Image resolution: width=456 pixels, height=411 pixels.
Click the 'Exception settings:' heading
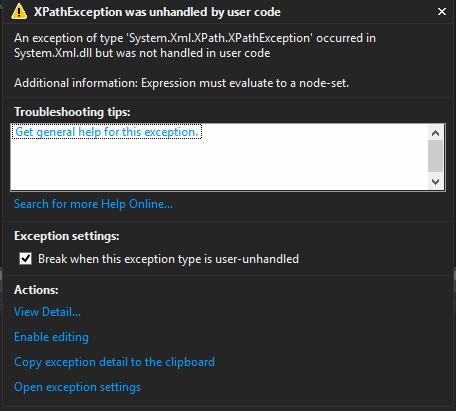click(x=67, y=236)
